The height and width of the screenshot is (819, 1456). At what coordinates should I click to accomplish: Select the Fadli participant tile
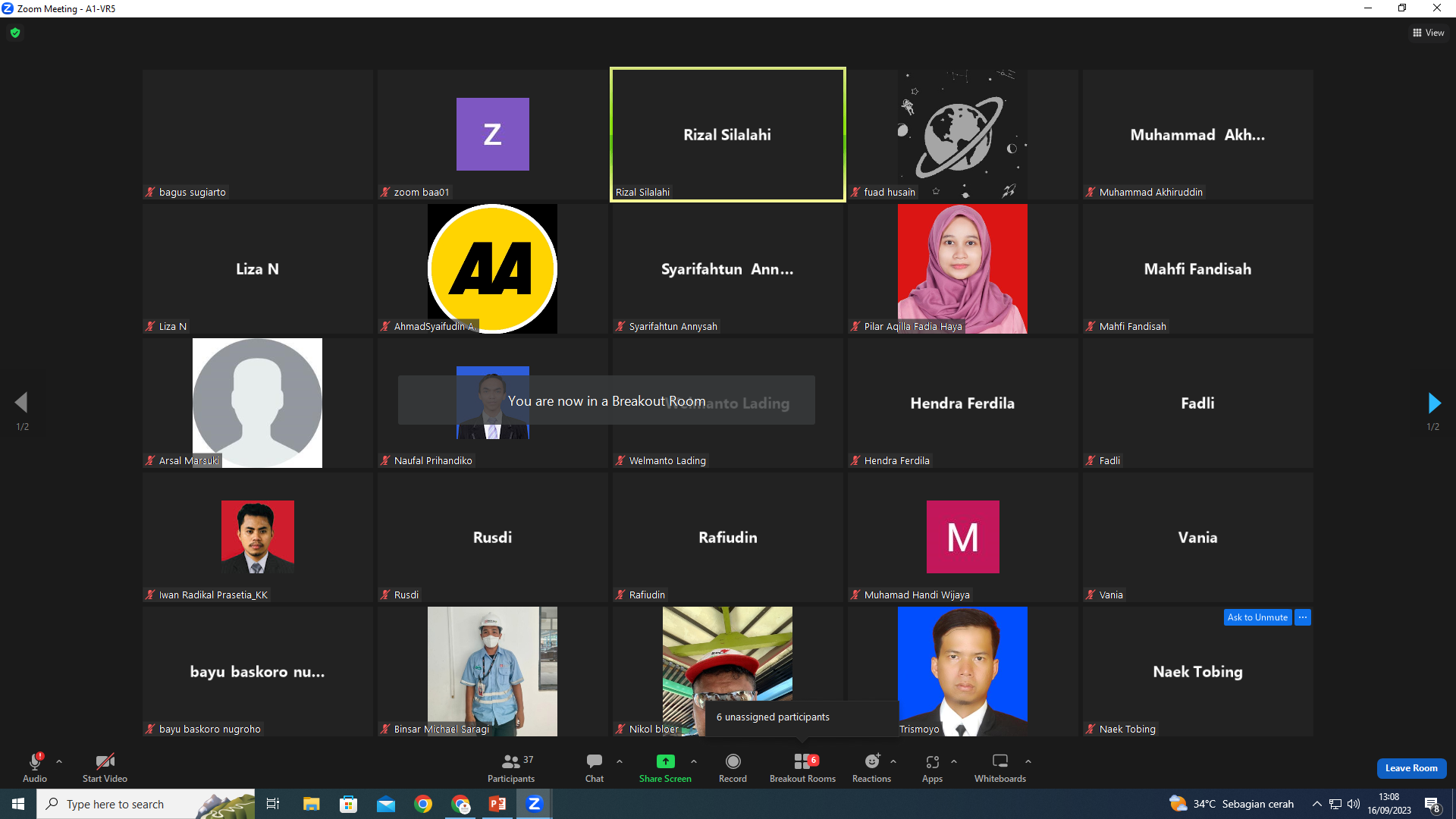(1198, 403)
